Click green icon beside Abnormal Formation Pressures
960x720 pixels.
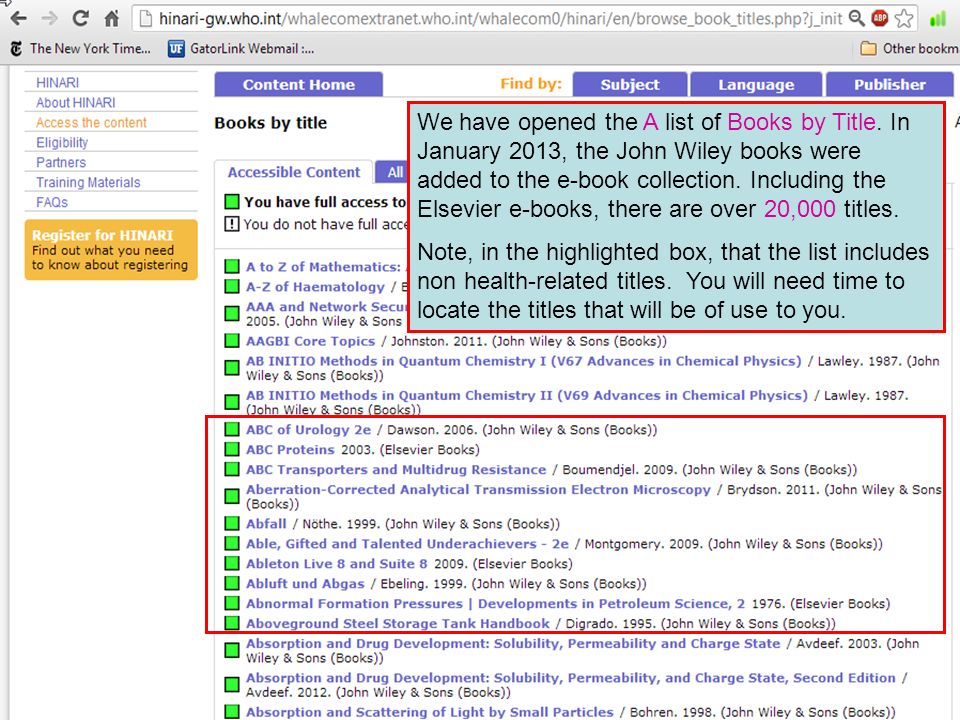tap(231, 603)
